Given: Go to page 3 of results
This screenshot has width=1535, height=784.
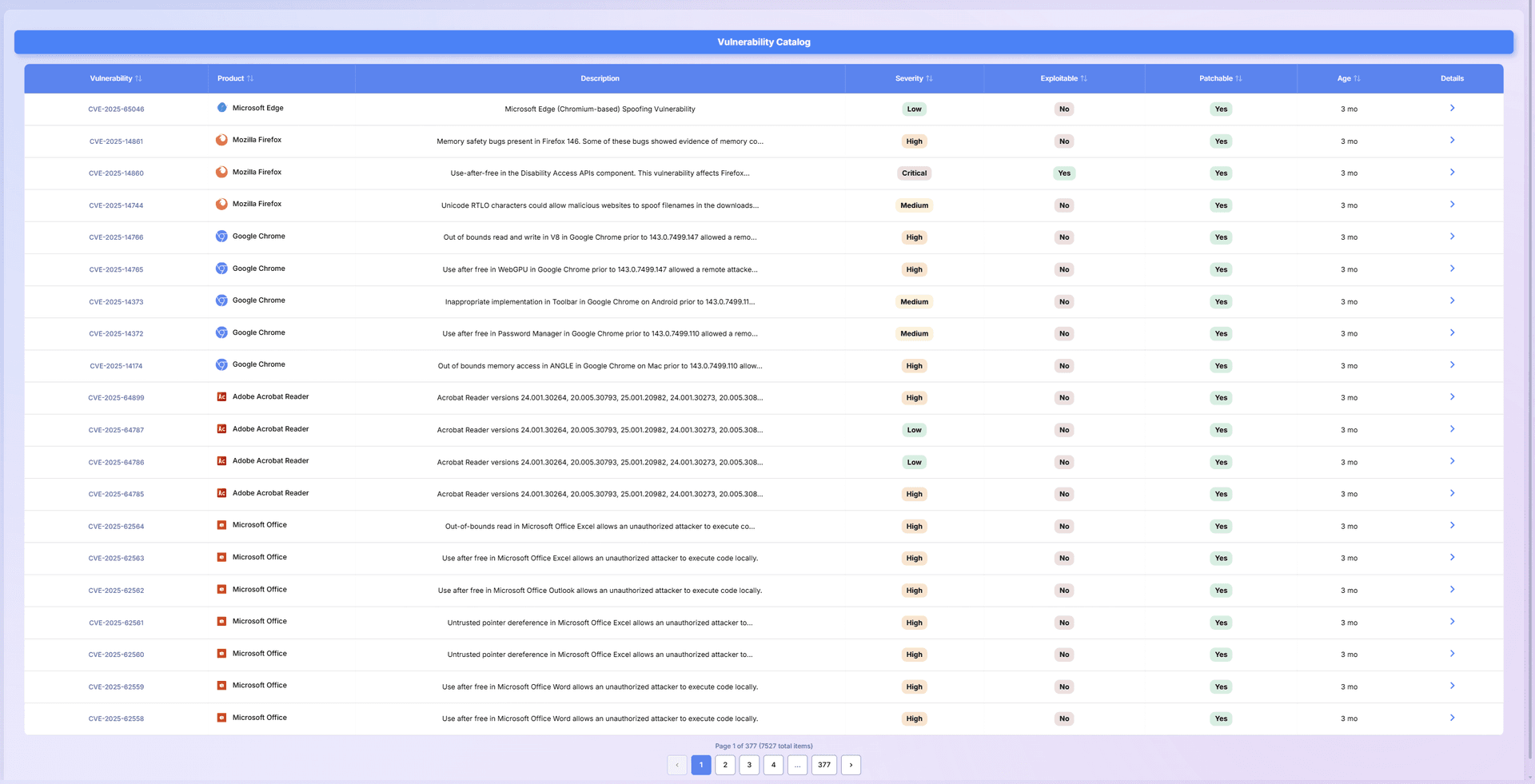Looking at the screenshot, I should tap(749, 765).
